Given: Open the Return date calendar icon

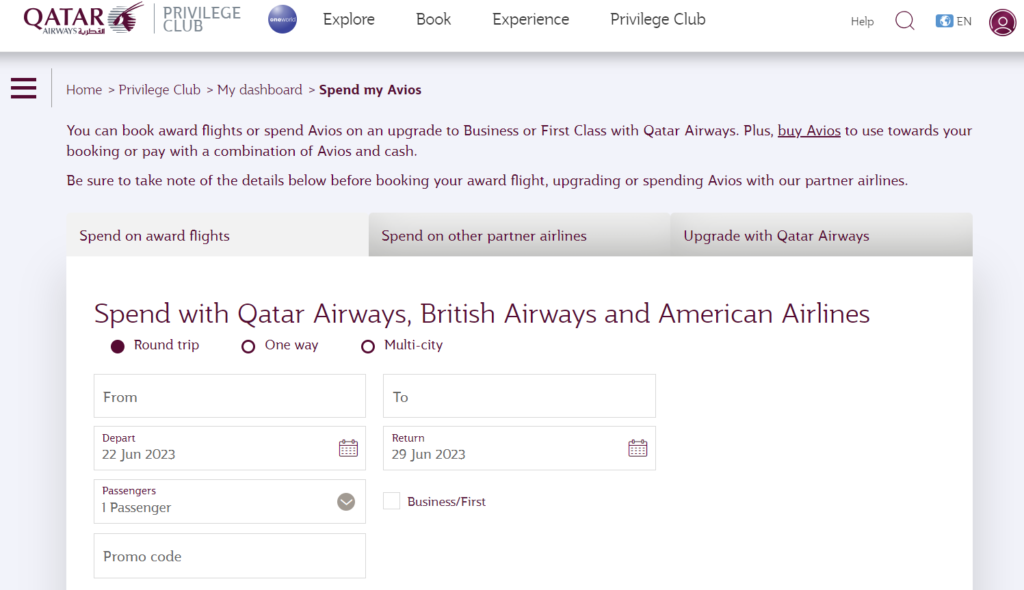Looking at the screenshot, I should (637, 448).
